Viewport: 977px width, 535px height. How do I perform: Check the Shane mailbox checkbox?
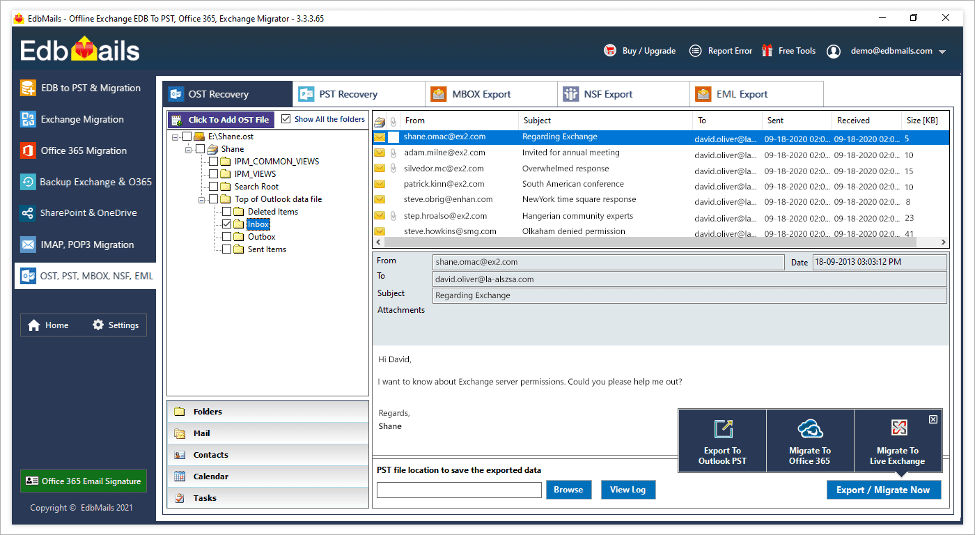200,149
